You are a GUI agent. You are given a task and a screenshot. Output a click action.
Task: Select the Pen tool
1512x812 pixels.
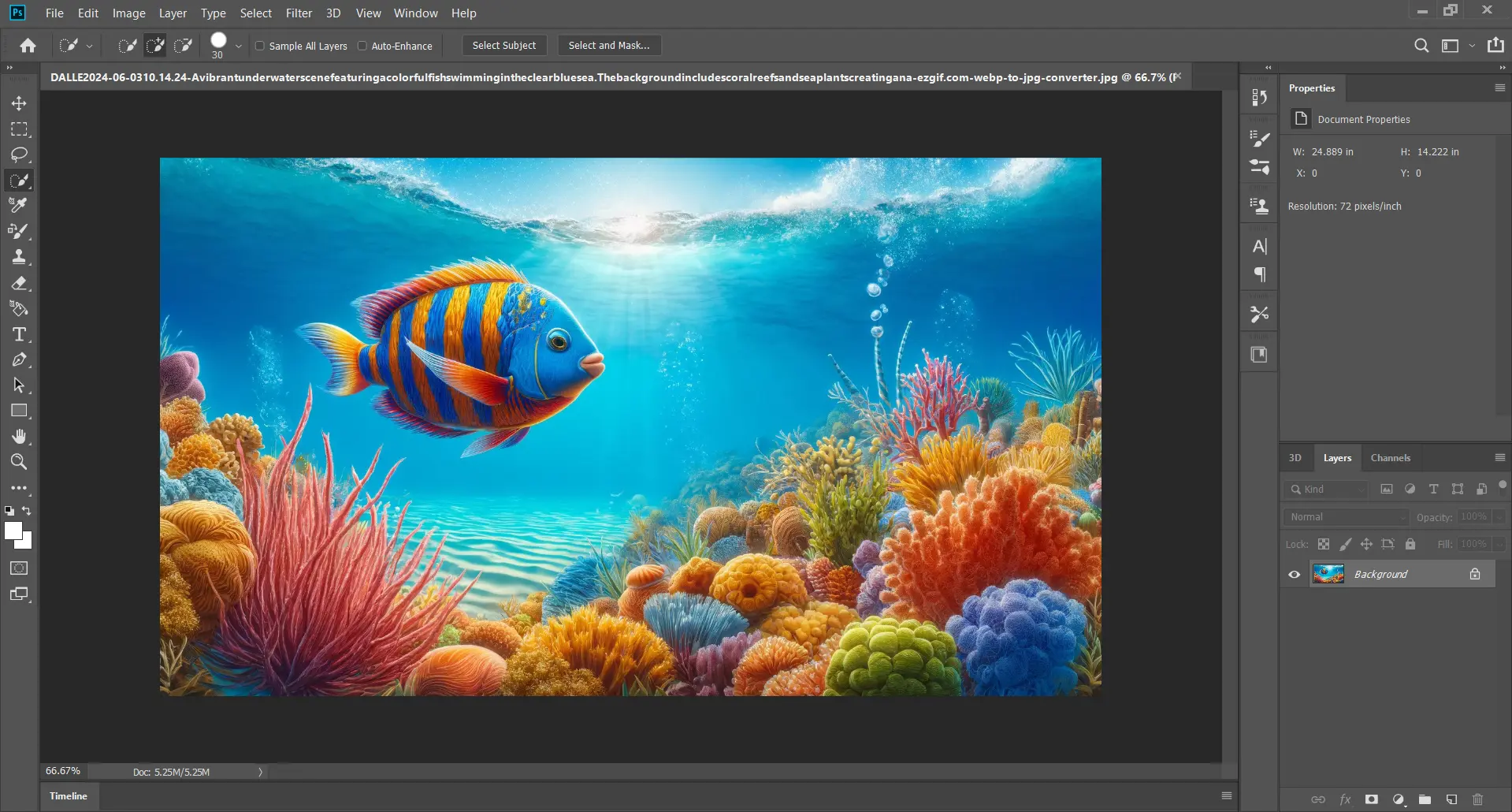19,359
